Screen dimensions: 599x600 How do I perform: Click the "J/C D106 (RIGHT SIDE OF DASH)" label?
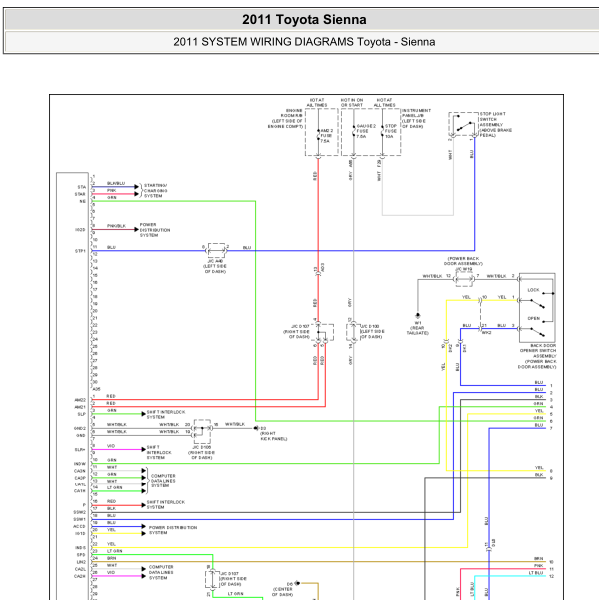click(x=201, y=452)
